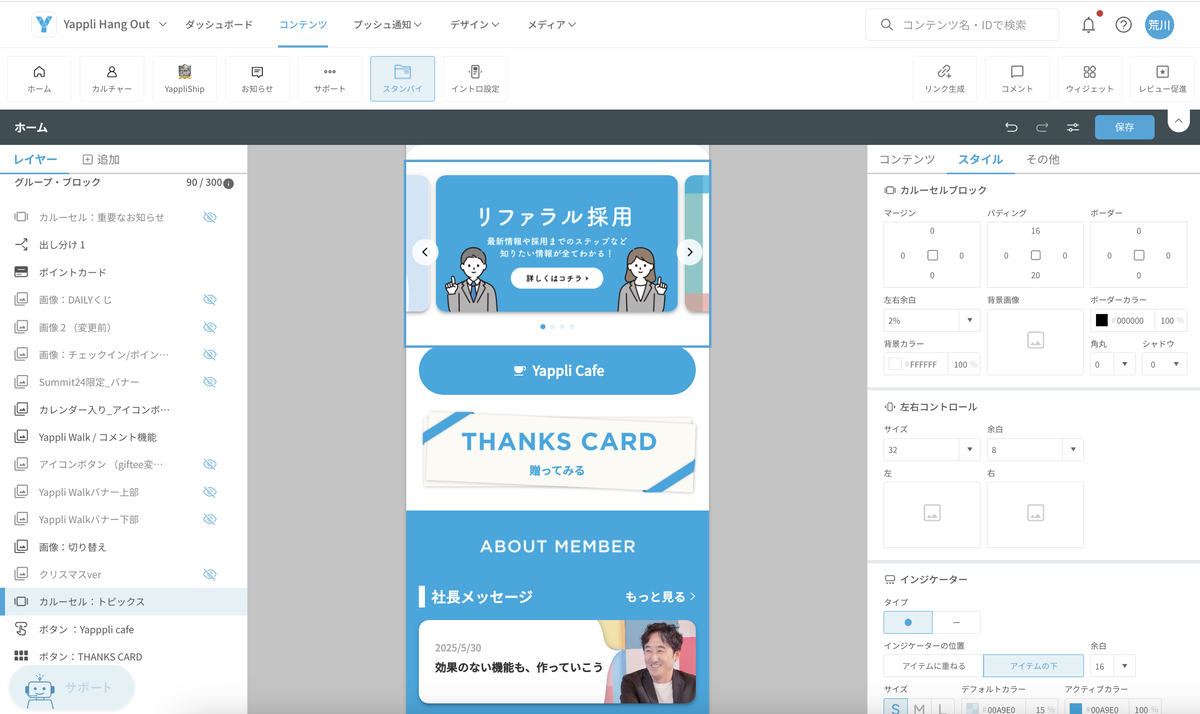Image resolution: width=1200 pixels, height=714 pixels.
Task: Redo the last edit
Action: 1042,127
